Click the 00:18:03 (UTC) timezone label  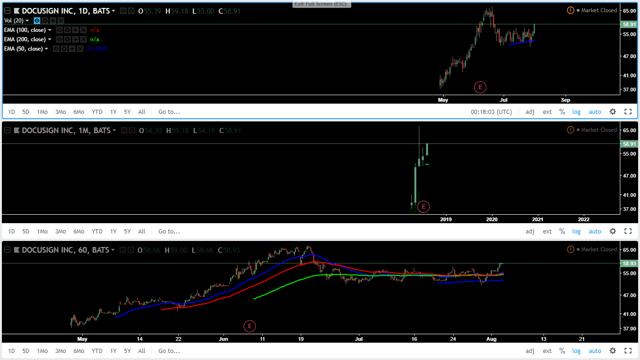491,112
